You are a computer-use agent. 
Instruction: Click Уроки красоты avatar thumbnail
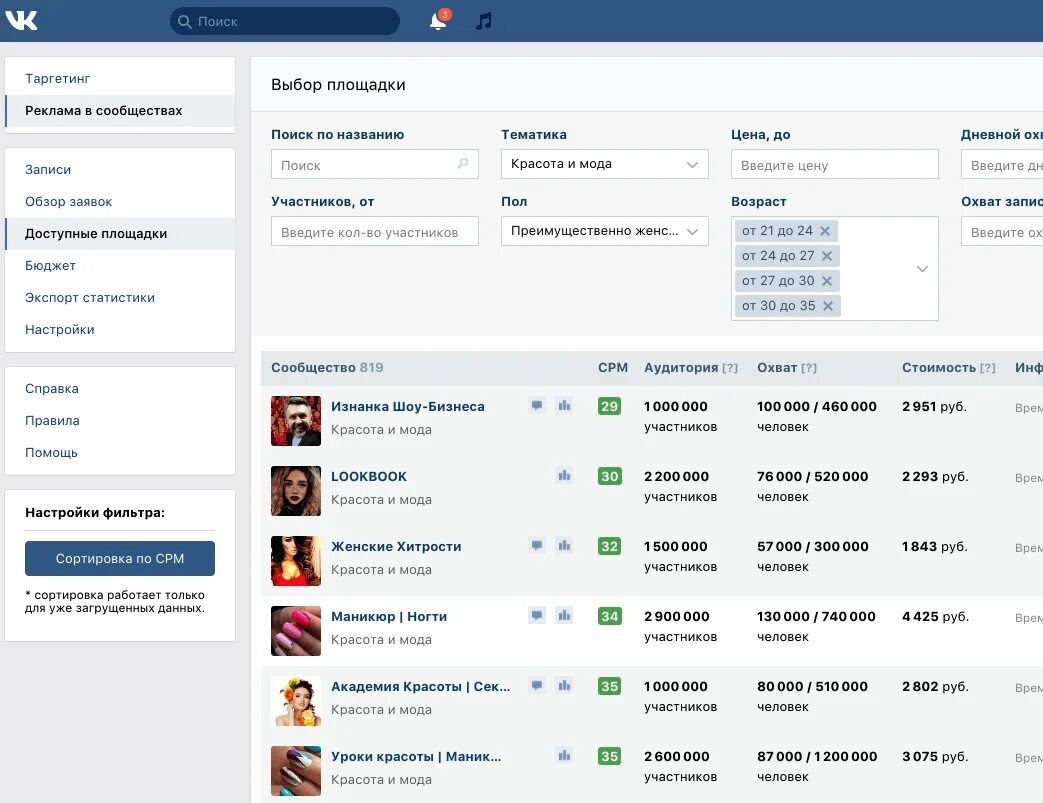point(296,771)
